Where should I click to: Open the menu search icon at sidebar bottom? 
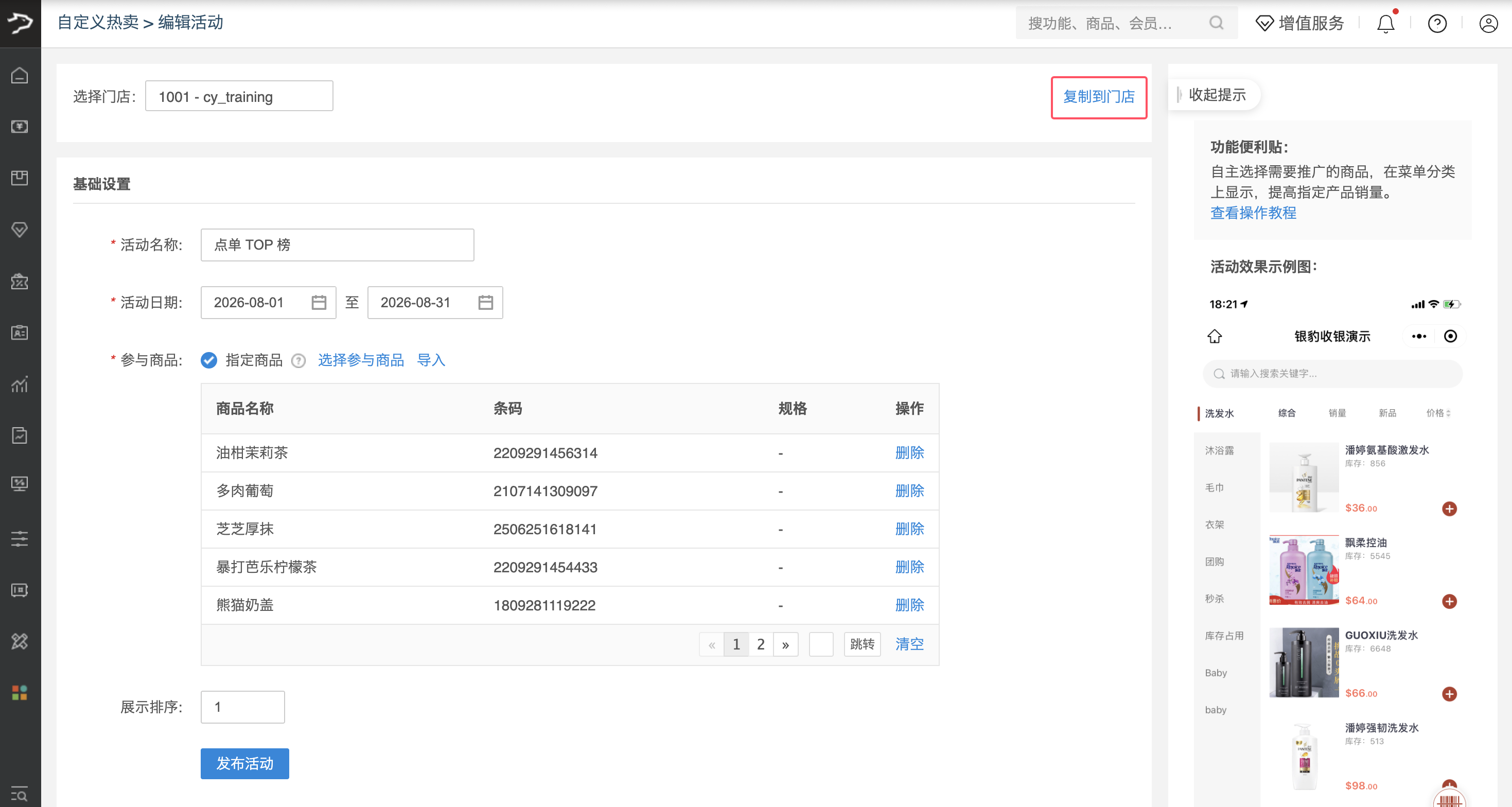pyautogui.click(x=20, y=794)
